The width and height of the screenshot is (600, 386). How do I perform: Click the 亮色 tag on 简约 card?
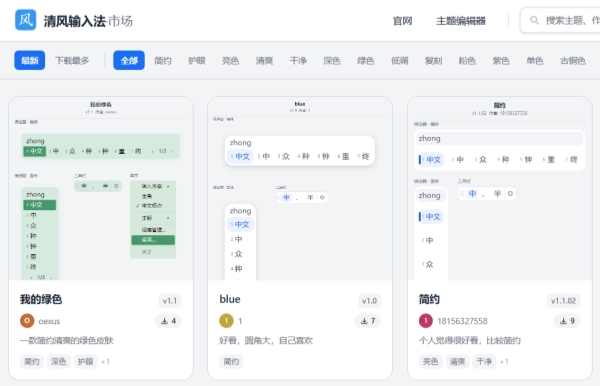coord(430,362)
